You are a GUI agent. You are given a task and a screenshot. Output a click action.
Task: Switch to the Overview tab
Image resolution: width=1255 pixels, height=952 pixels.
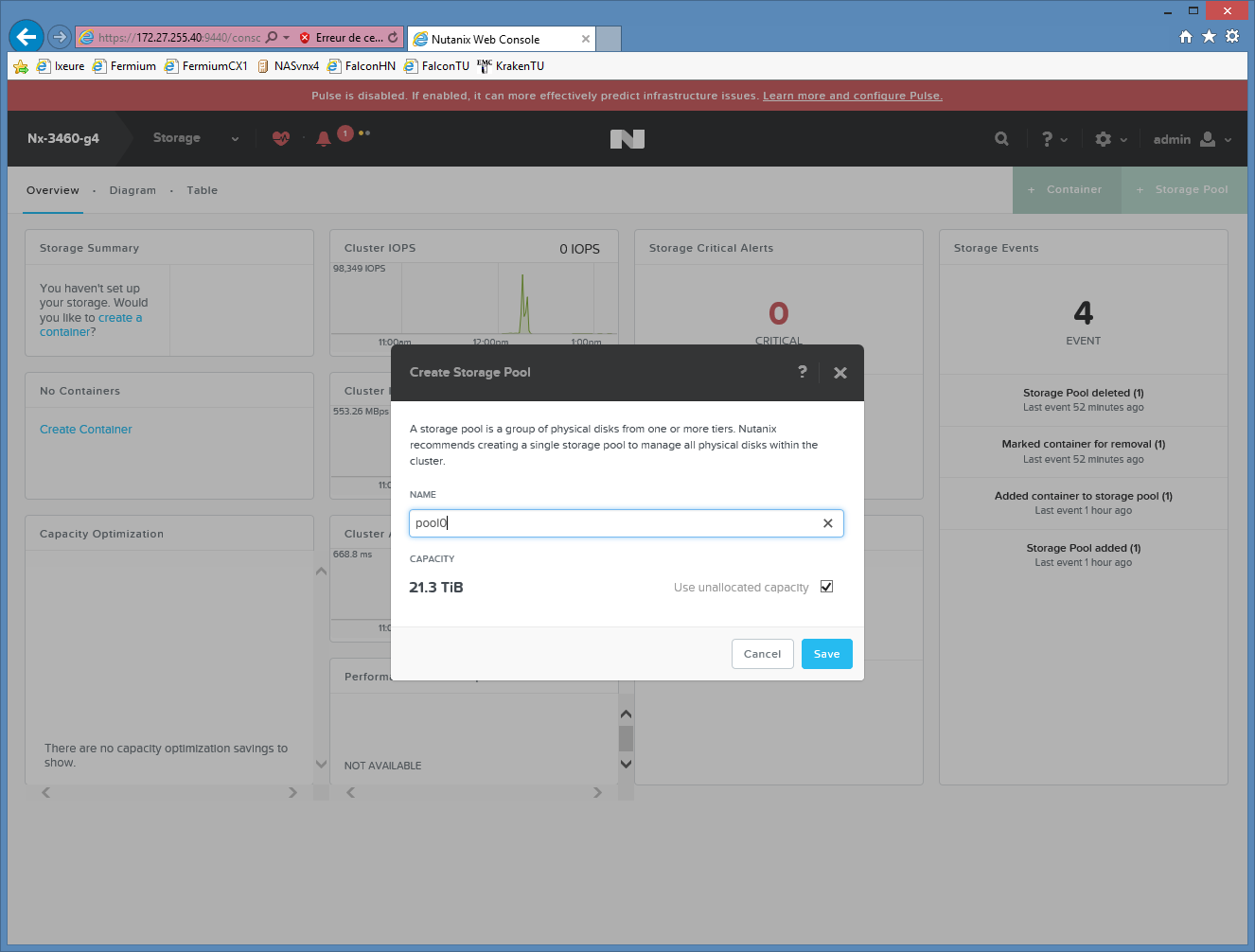click(53, 190)
